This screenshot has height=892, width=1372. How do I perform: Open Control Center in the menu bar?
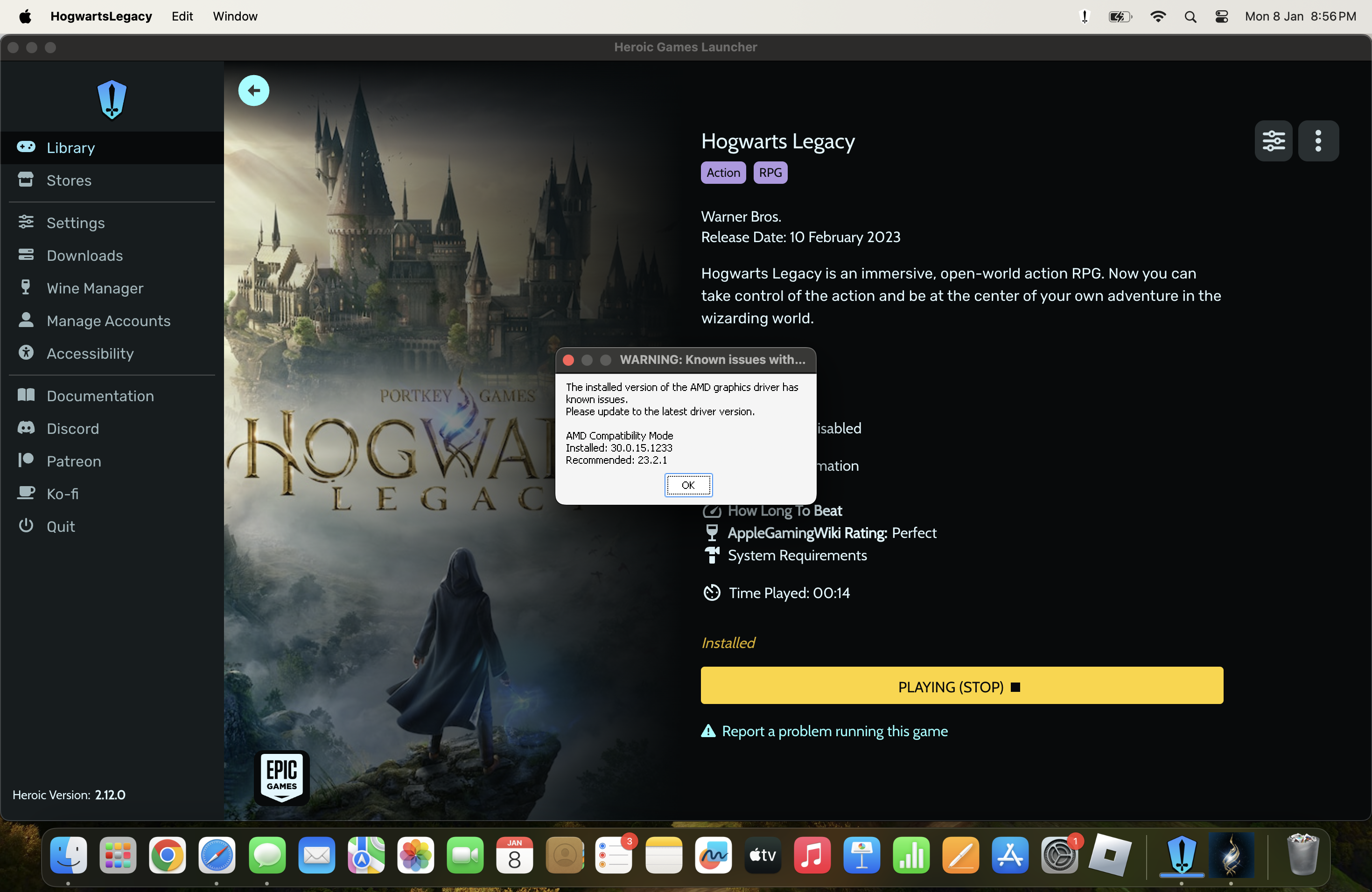tap(1222, 17)
